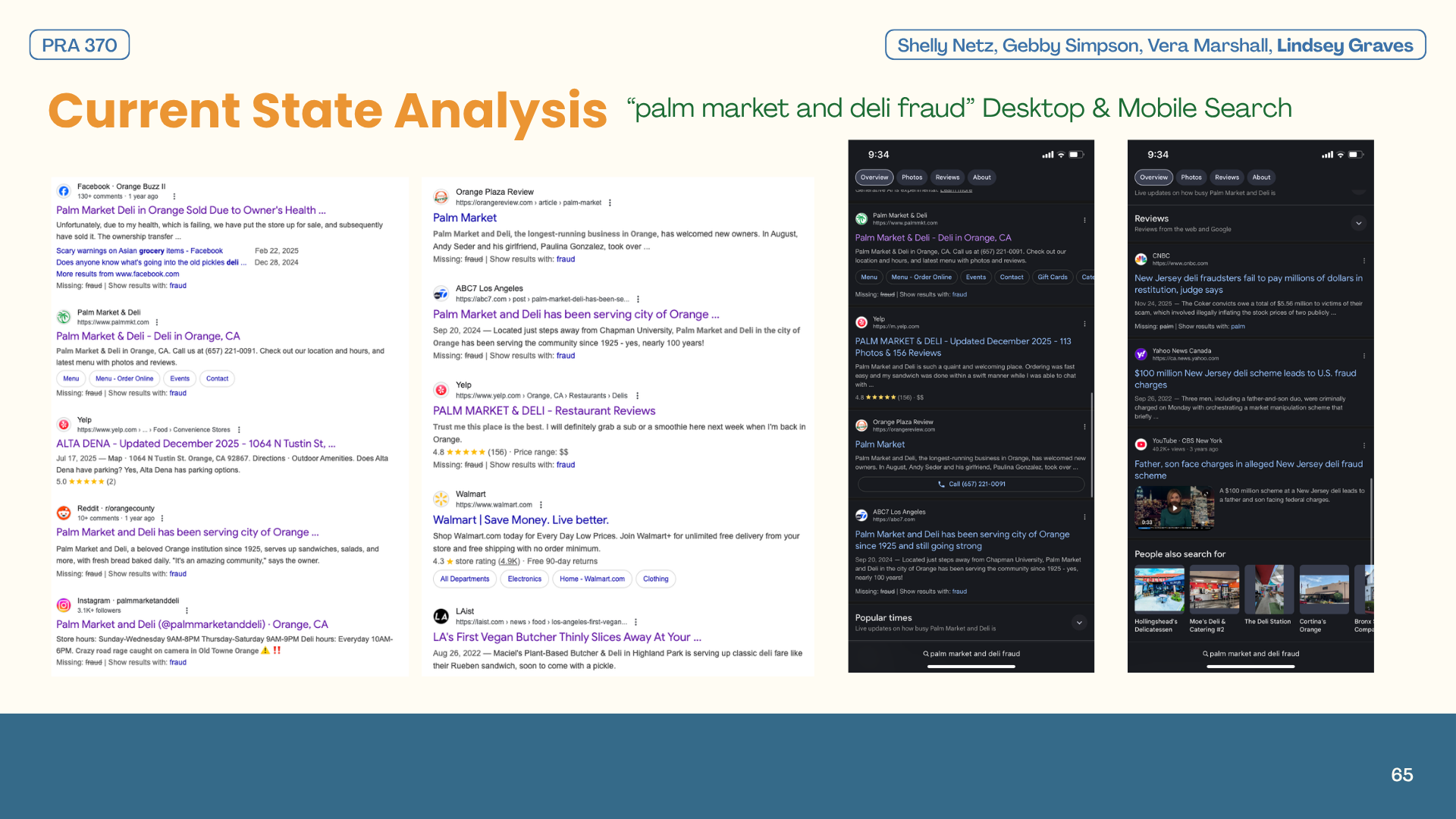Select the Overview tab on the phone with CNBC result

[1153, 177]
